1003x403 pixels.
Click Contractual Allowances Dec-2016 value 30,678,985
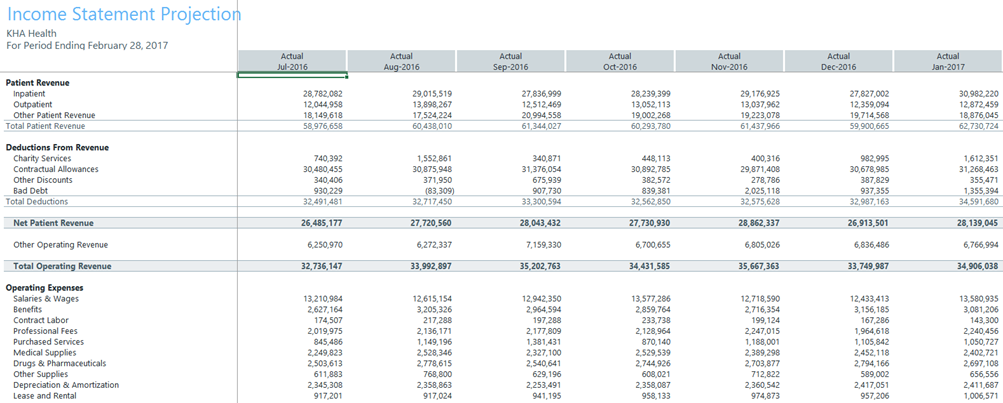(870, 169)
